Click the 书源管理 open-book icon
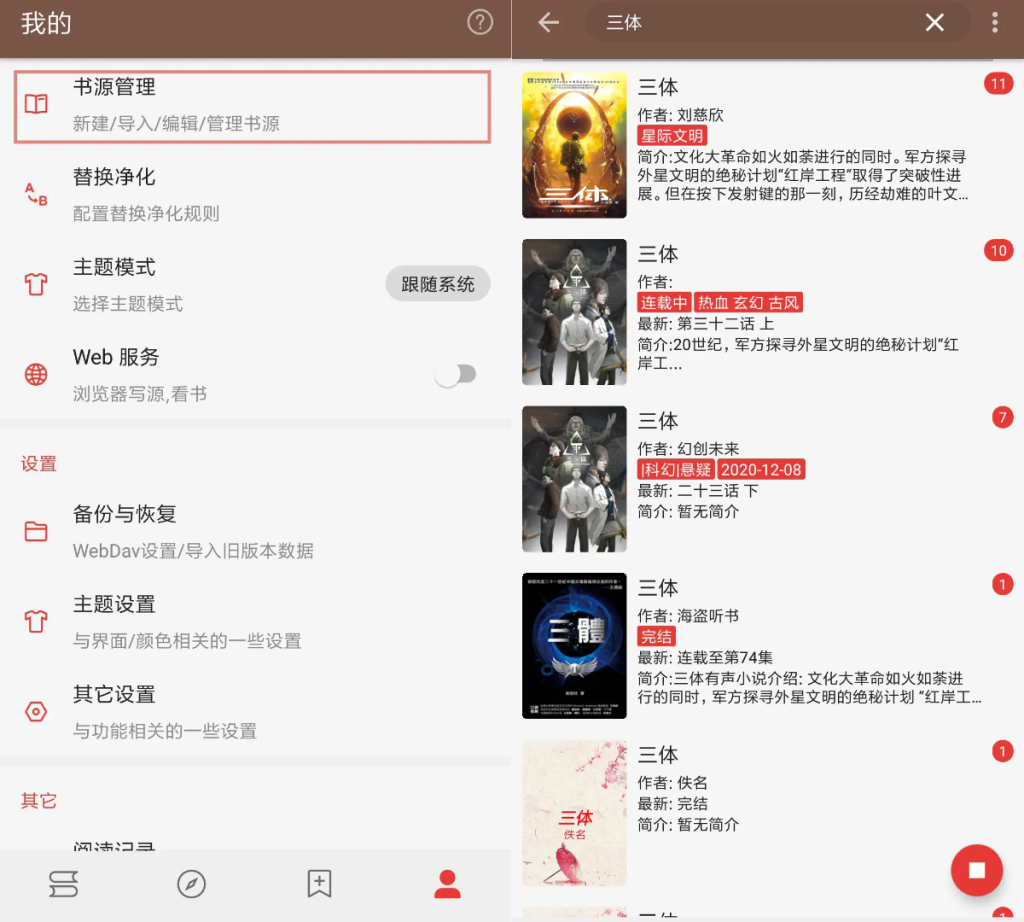This screenshot has height=922, width=1024. click(x=36, y=104)
